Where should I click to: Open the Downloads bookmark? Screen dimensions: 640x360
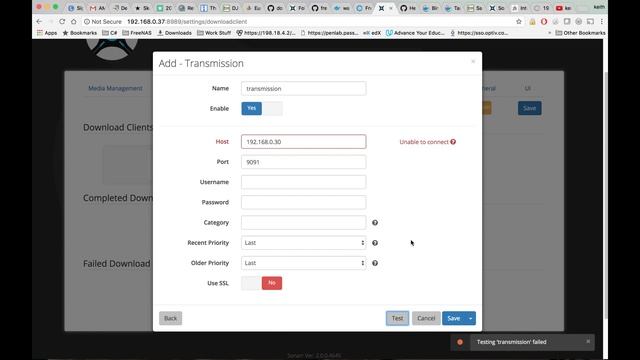[175, 33]
